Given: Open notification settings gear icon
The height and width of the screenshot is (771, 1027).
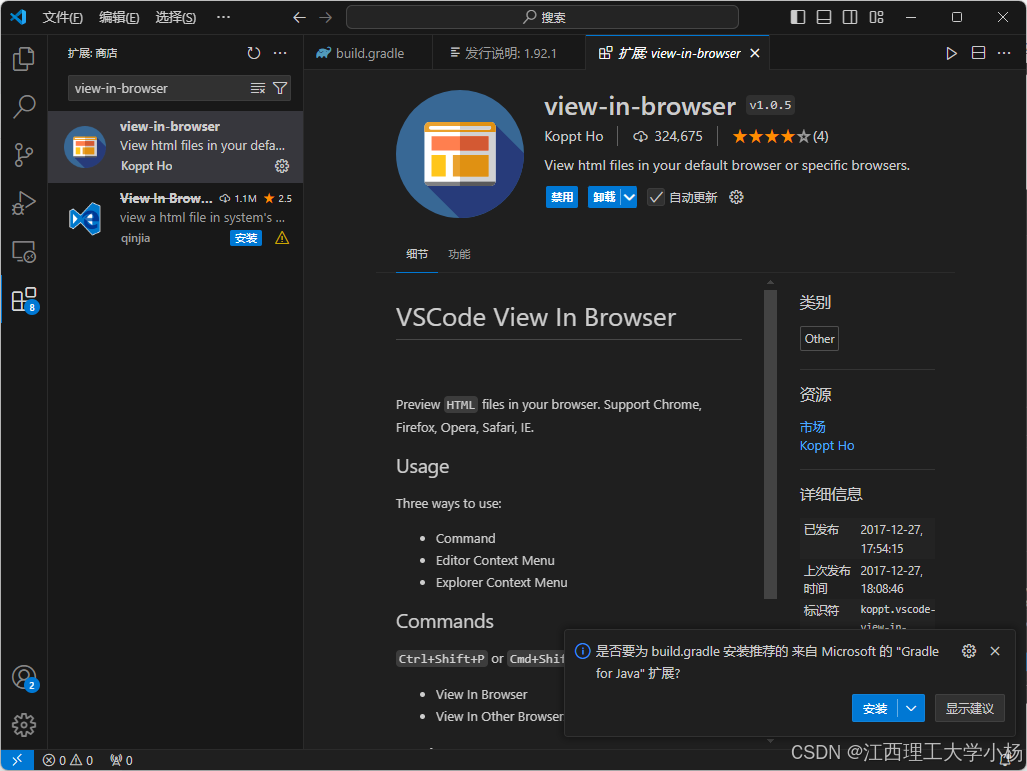Looking at the screenshot, I should click(969, 650).
